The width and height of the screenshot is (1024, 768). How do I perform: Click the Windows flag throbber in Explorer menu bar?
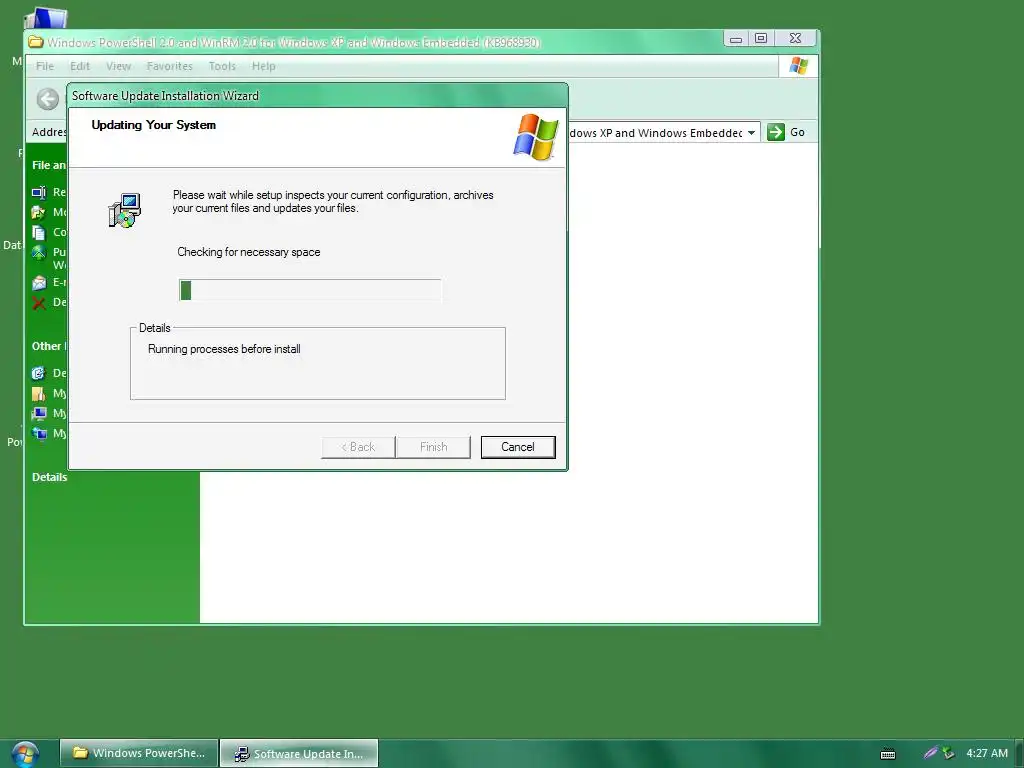tap(798, 66)
